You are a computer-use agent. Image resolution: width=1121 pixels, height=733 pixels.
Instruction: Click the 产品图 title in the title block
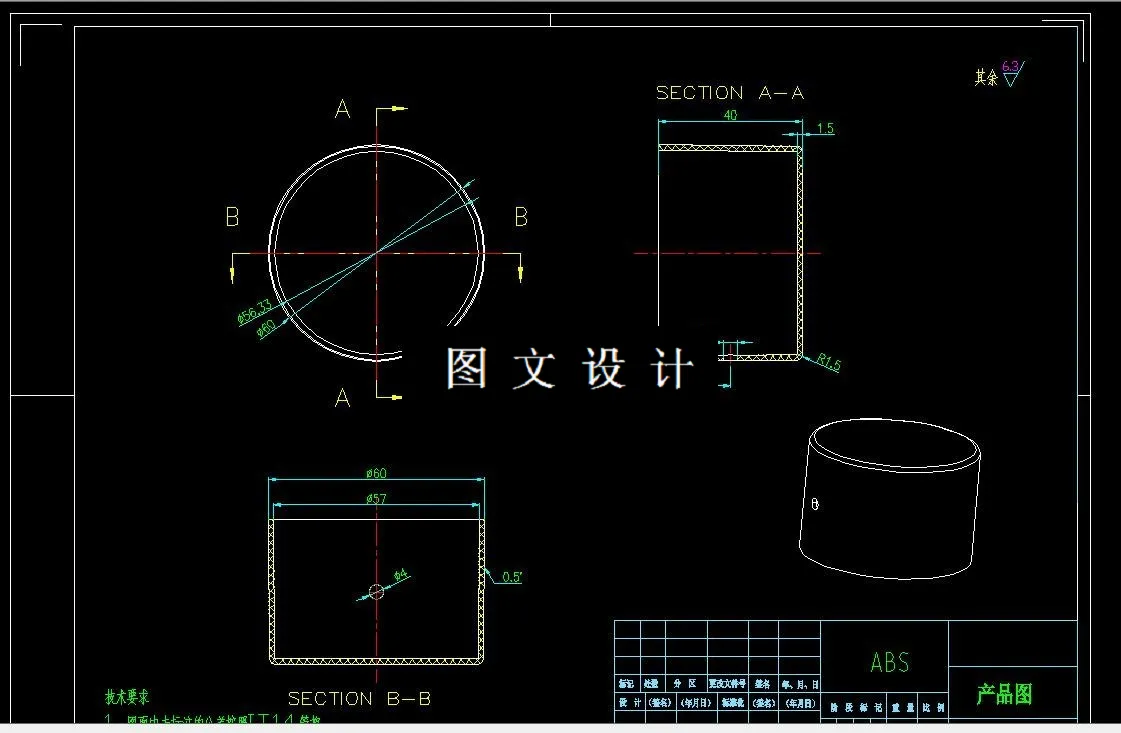coord(1005,694)
